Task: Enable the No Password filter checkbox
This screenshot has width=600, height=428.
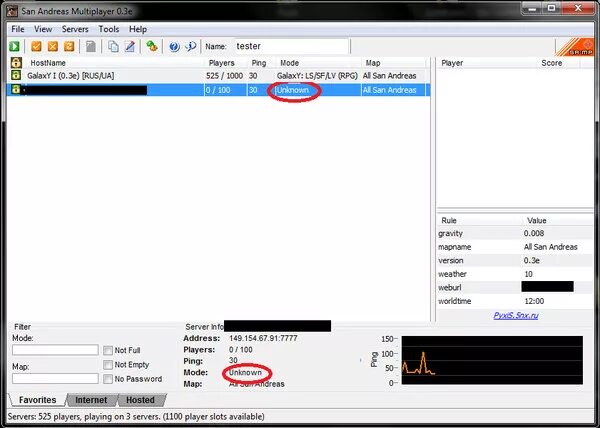Action: click(108, 379)
